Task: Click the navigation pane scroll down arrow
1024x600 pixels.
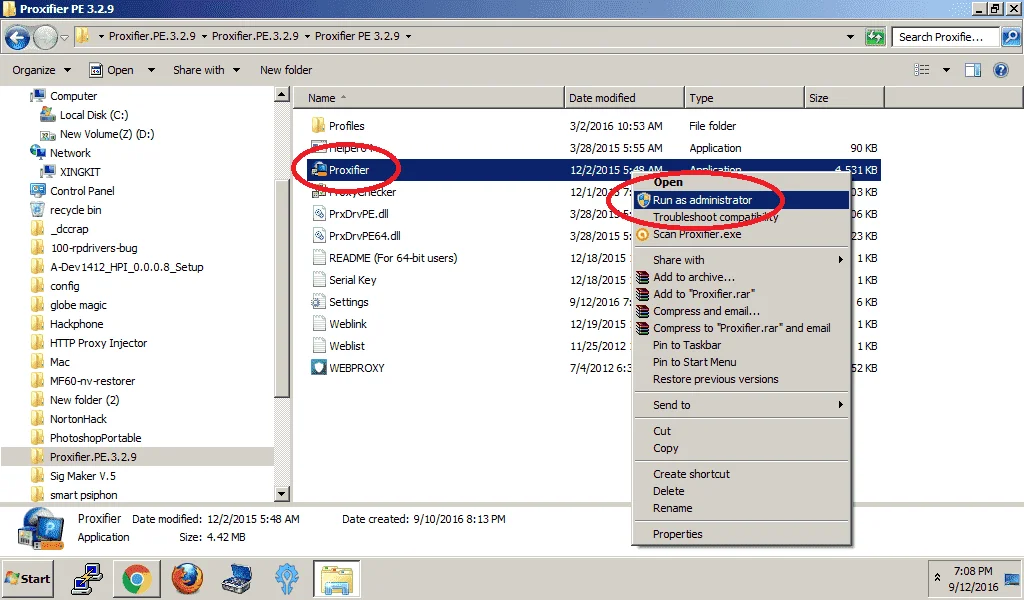Action: point(281,494)
